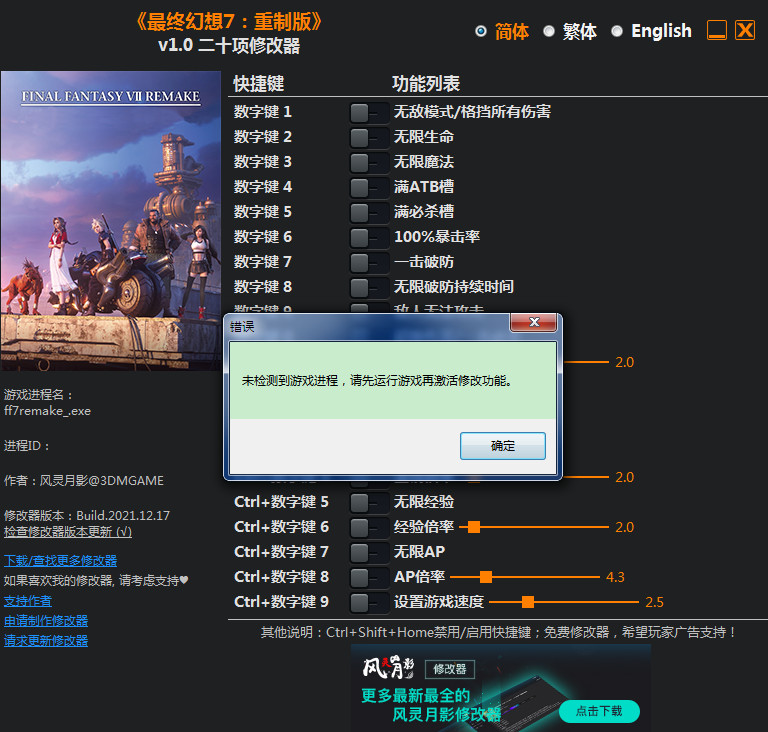
Task: Click the 功能列表 column header
Action: 426,84
